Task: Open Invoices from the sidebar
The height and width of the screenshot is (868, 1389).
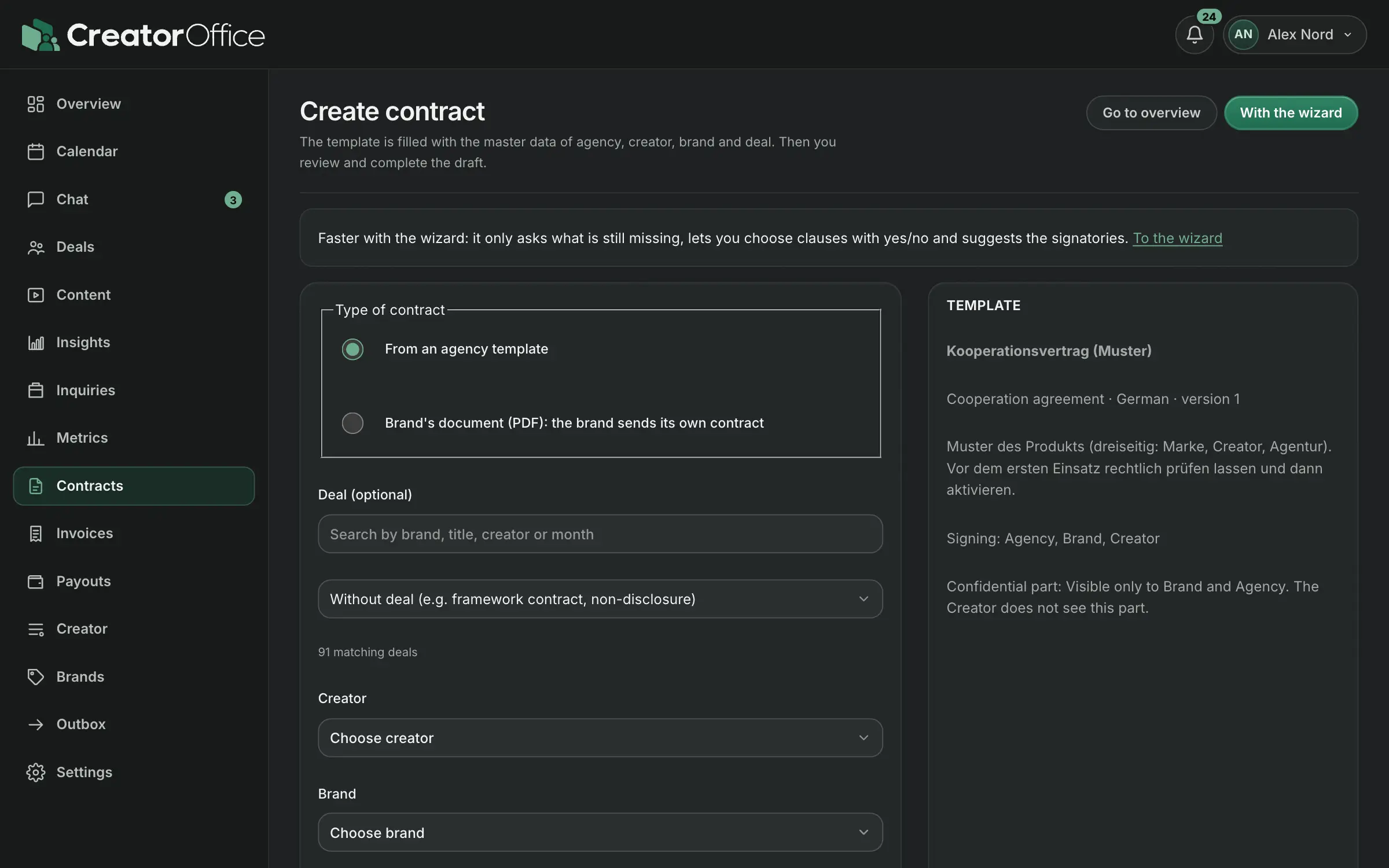Action: 134,534
